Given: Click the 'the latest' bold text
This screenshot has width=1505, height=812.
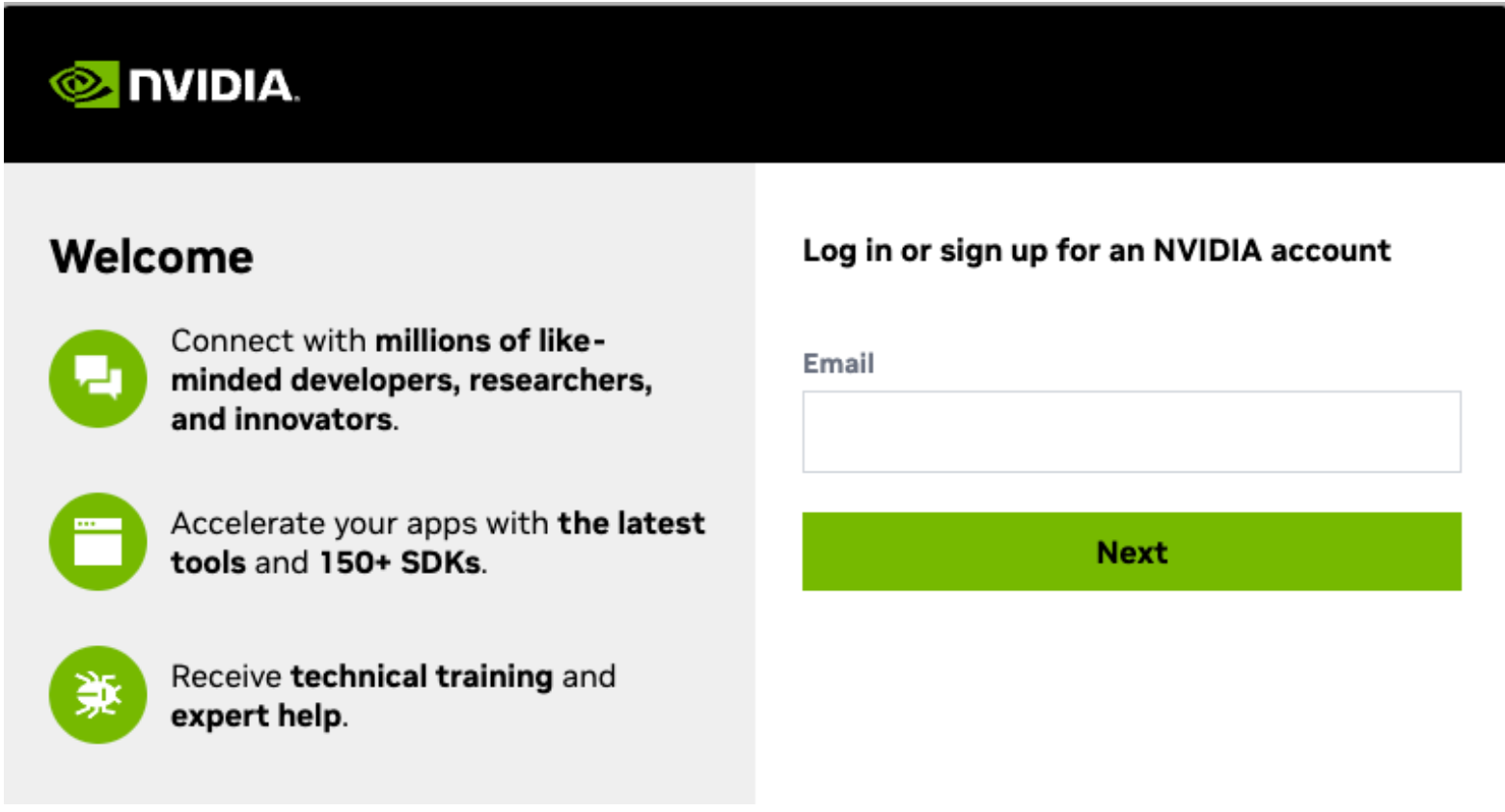Looking at the screenshot, I should pos(632,524).
